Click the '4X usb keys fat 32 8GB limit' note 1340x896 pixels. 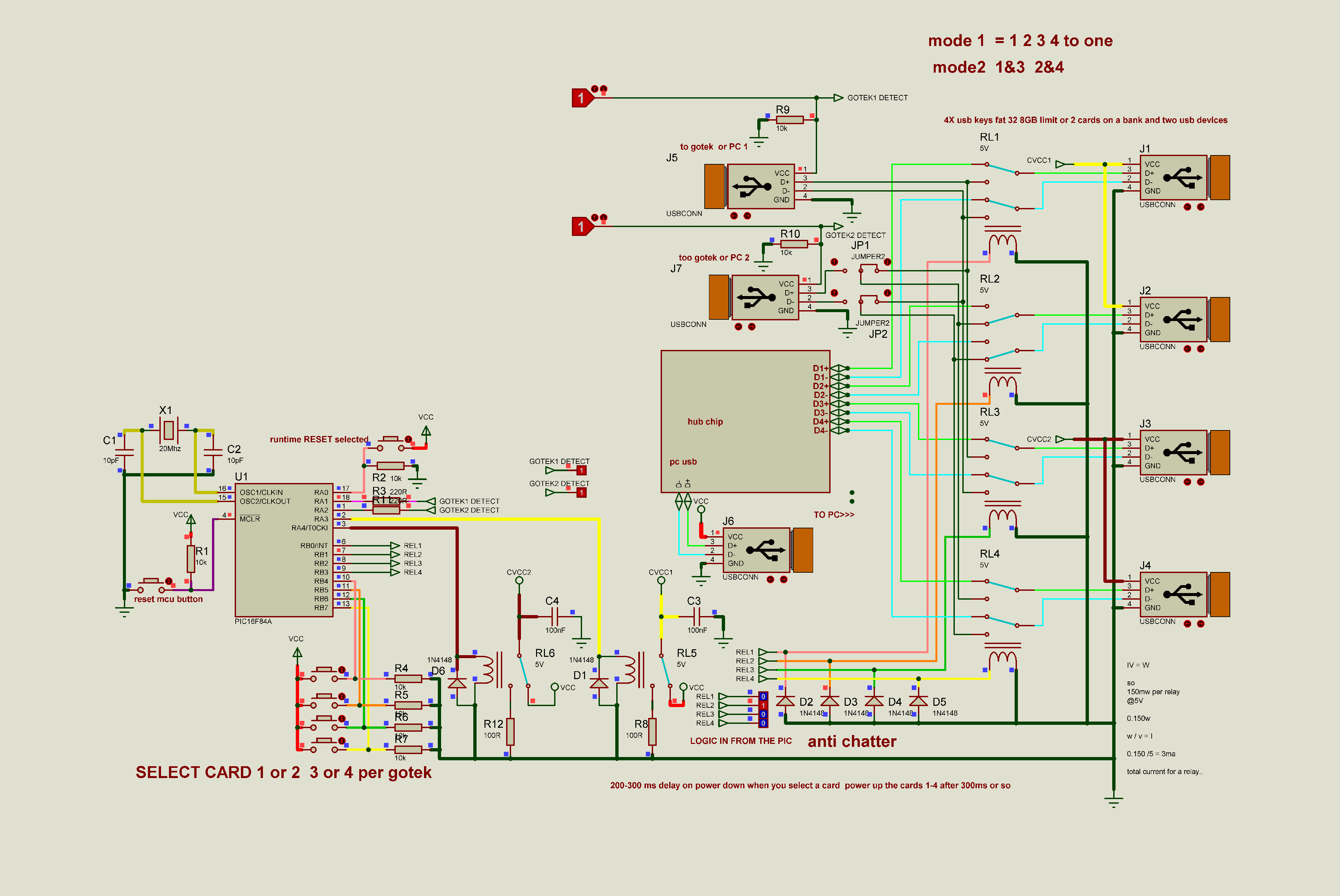[1086, 120]
